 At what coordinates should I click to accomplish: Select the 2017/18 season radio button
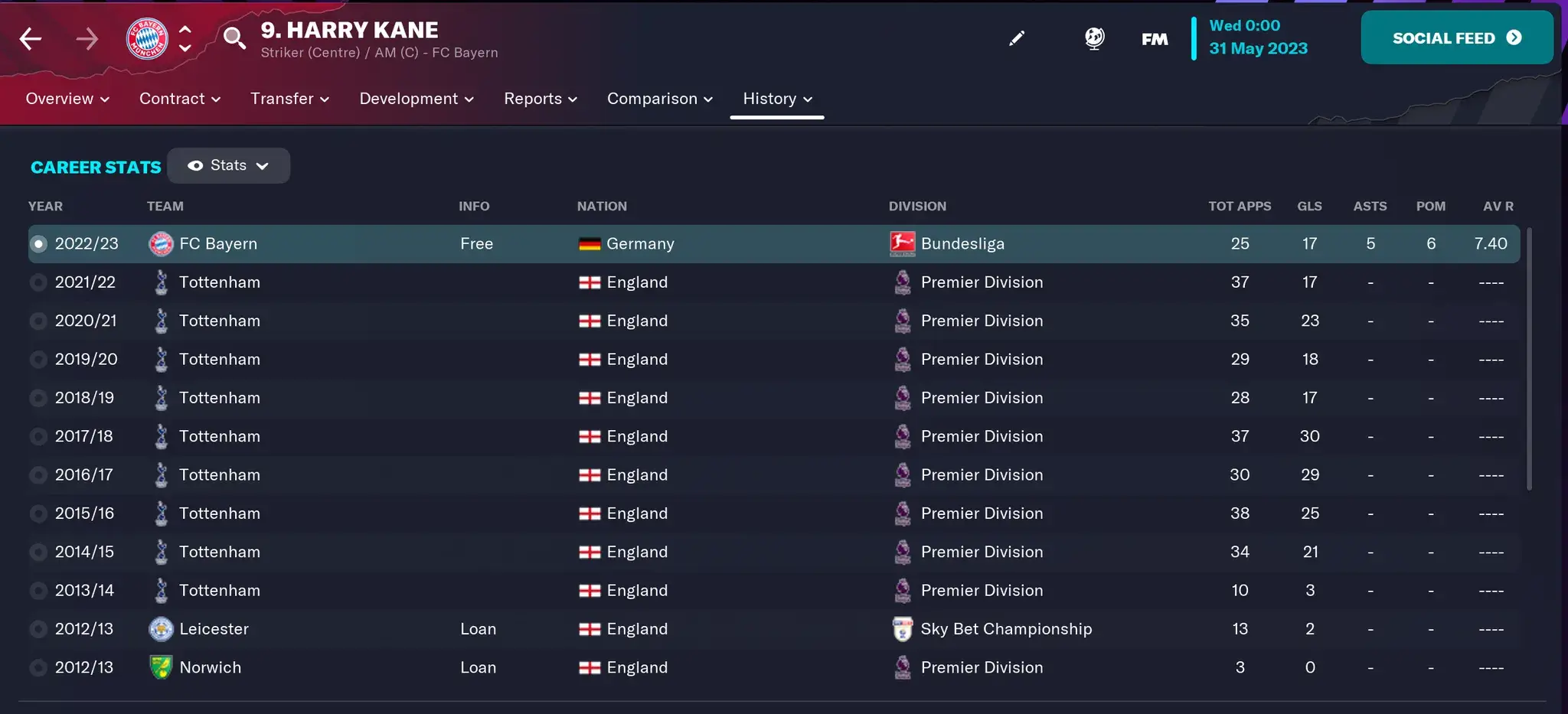(x=38, y=436)
